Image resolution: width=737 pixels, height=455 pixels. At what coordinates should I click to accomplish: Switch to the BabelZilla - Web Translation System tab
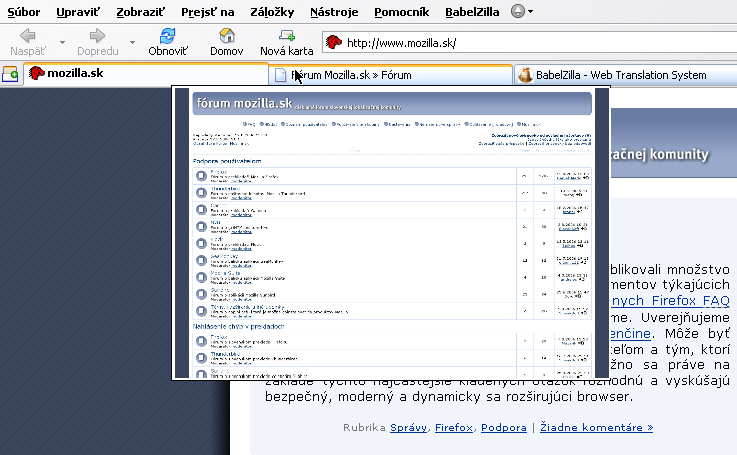point(625,75)
